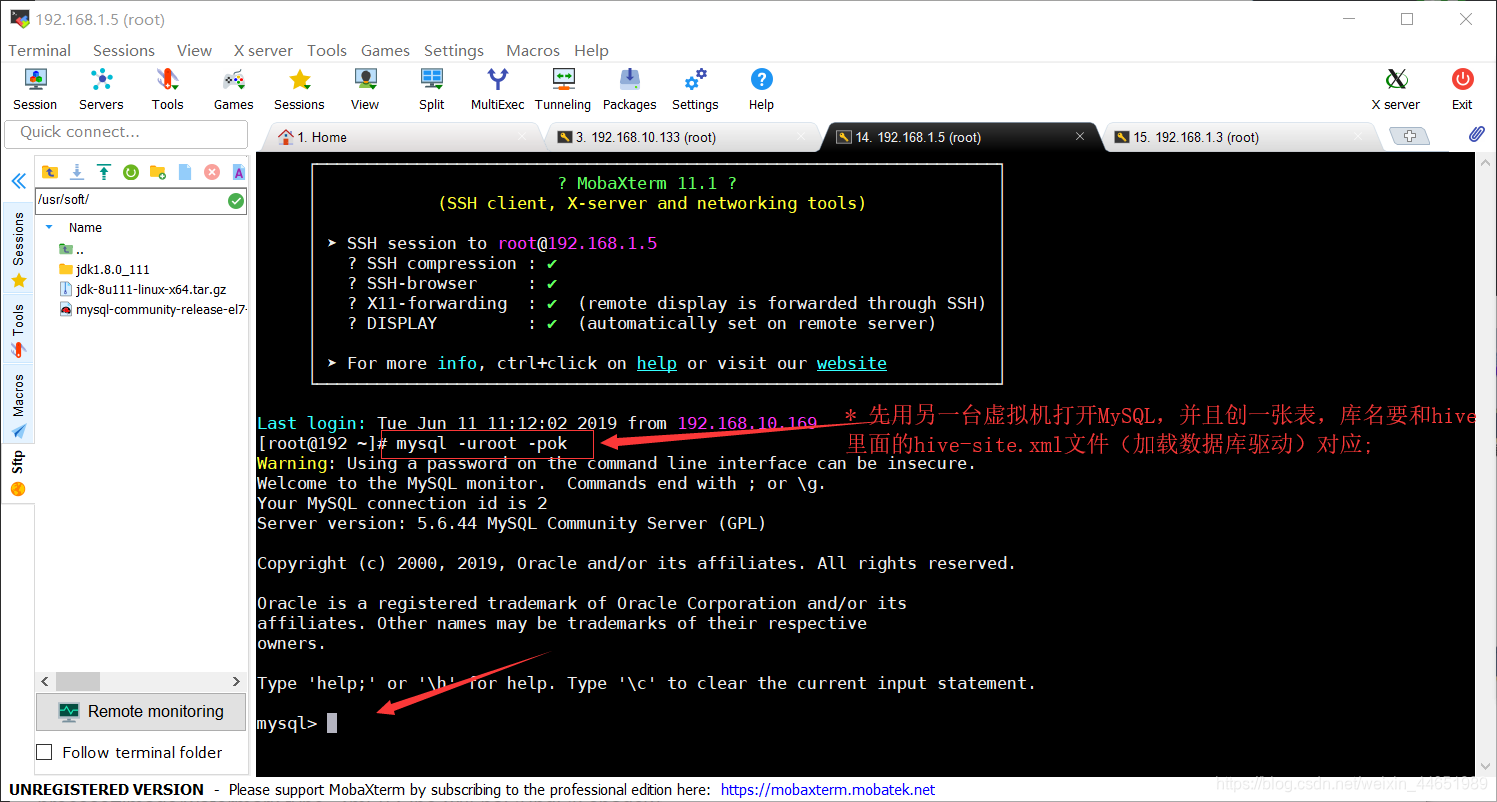Click at the mysql> prompt cursor
The height and width of the screenshot is (802, 1497).
pyautogui.click(x=332, y=723)
